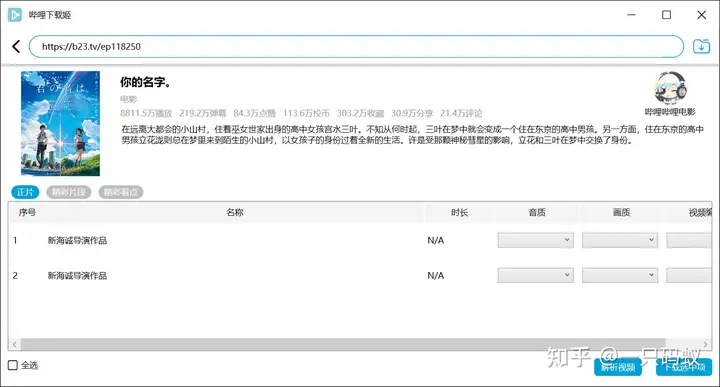The image size is (720, 387).
Task: Click the 电影 category label
Action: click(129, 99)
